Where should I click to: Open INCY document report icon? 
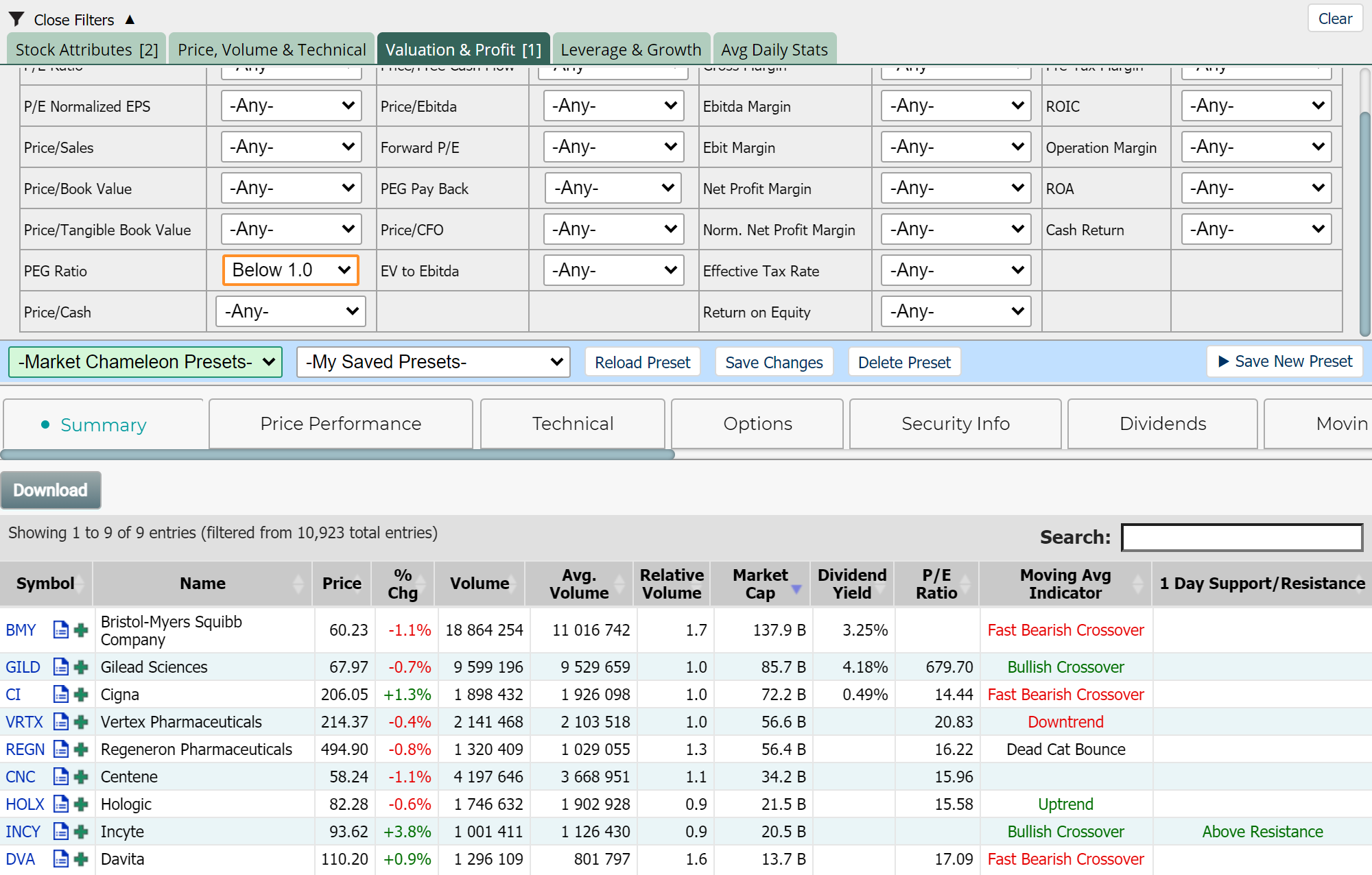(61, 831)
